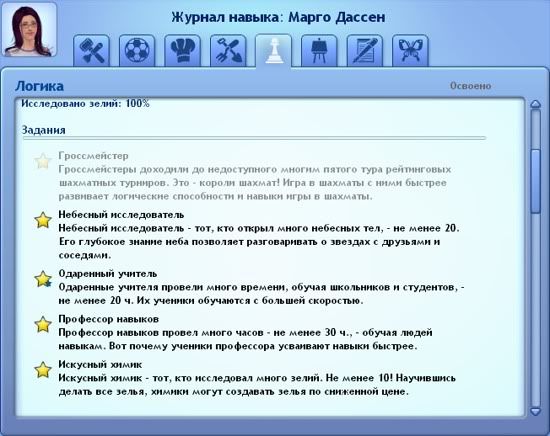
Task: Click the Освоено status label
Action: [470, 86]
